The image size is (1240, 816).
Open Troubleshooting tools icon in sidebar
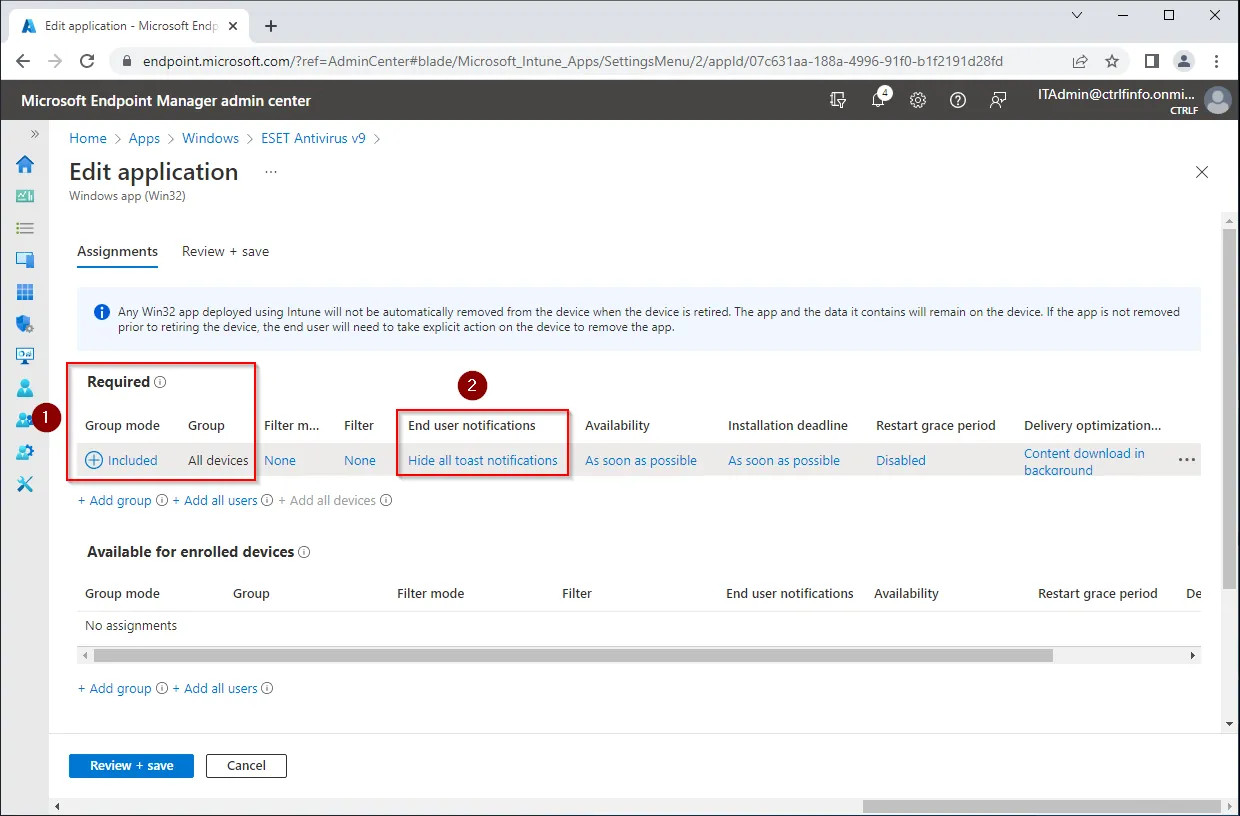pyautogui.click(x=25, y=484)
